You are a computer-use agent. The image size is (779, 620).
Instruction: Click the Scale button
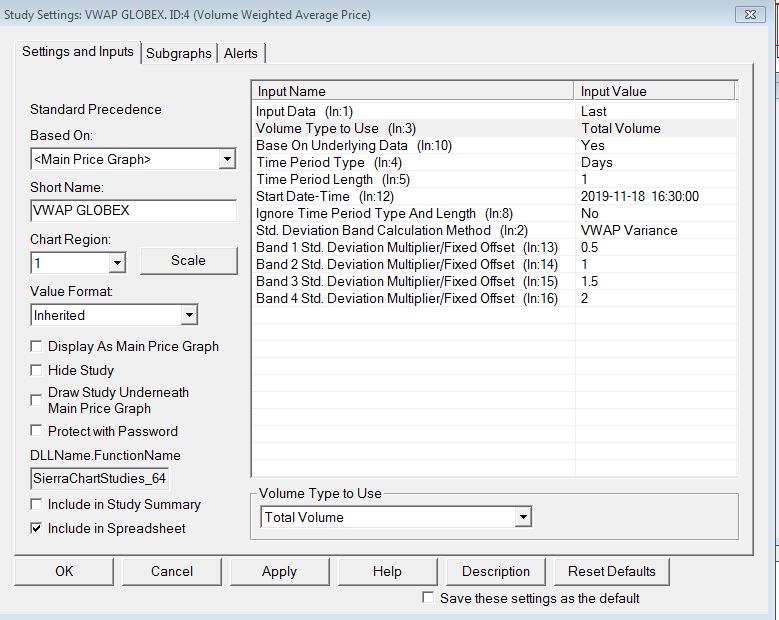(x=188, y=260)
